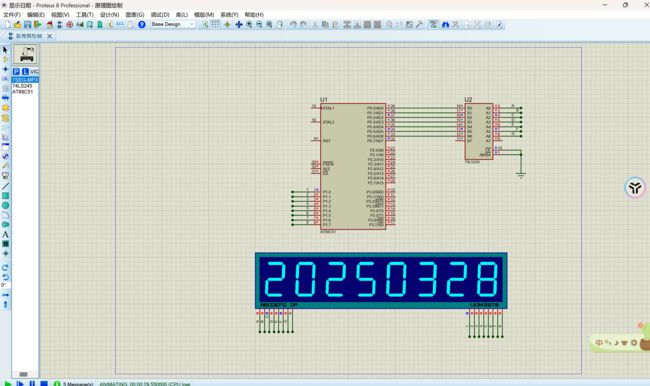Click the blue help question-mark icon

142,24
